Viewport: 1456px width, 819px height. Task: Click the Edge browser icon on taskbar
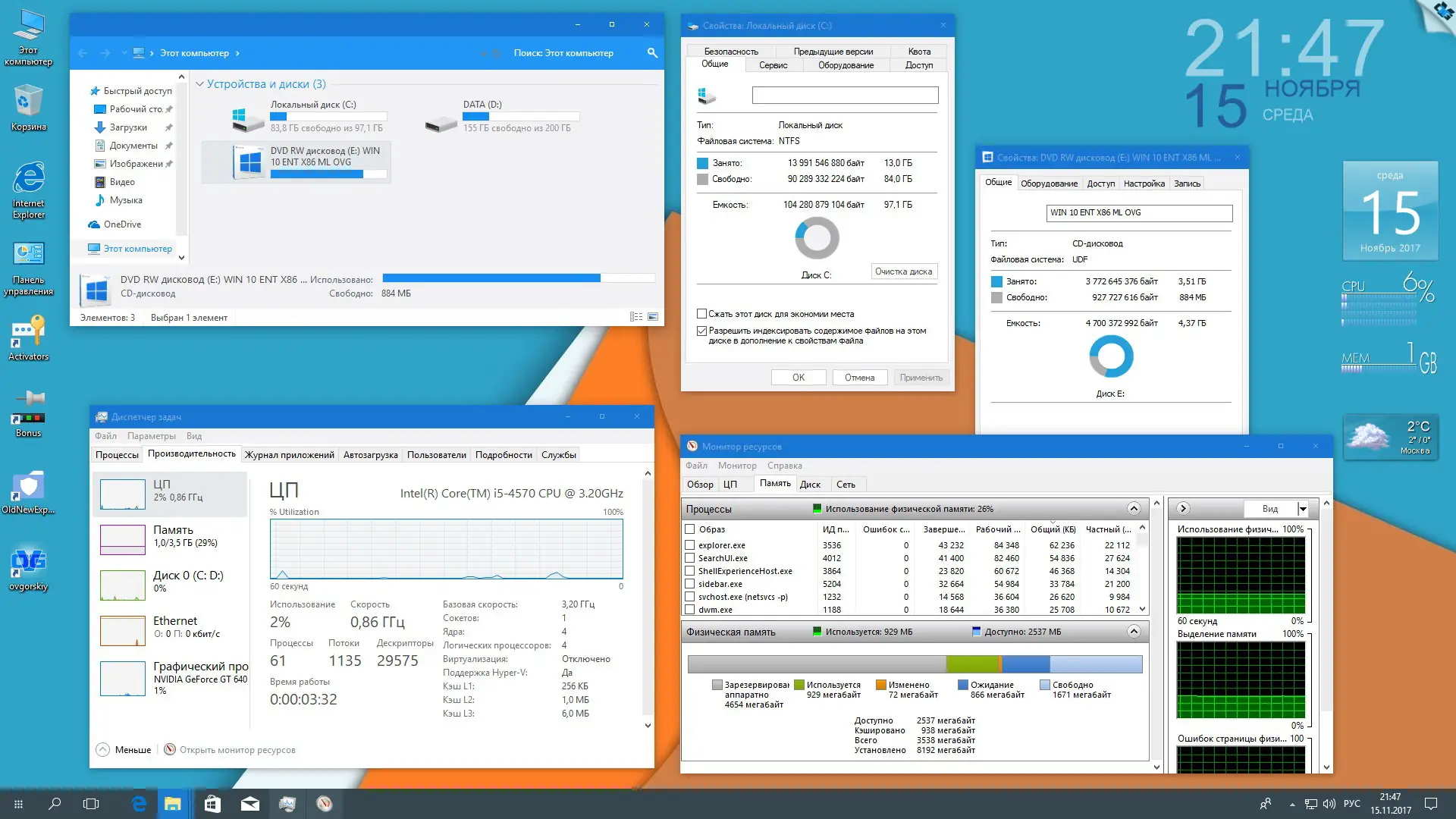click(139, 804)
